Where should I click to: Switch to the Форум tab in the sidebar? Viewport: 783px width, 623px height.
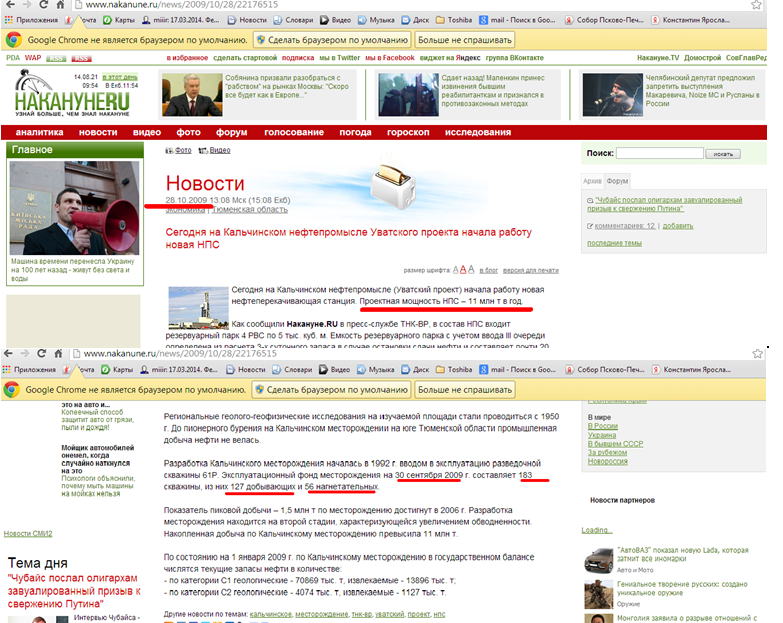click(617, 181)
